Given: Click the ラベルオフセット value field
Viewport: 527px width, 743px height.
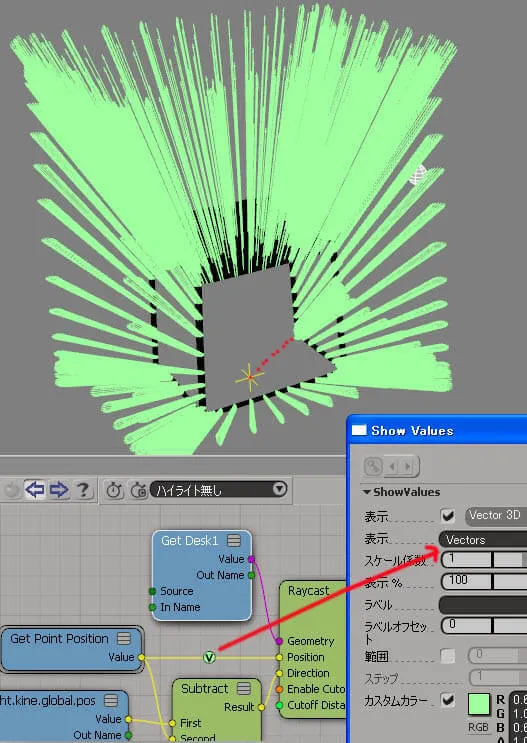Looking at the screenshot, I should (467, 625).
